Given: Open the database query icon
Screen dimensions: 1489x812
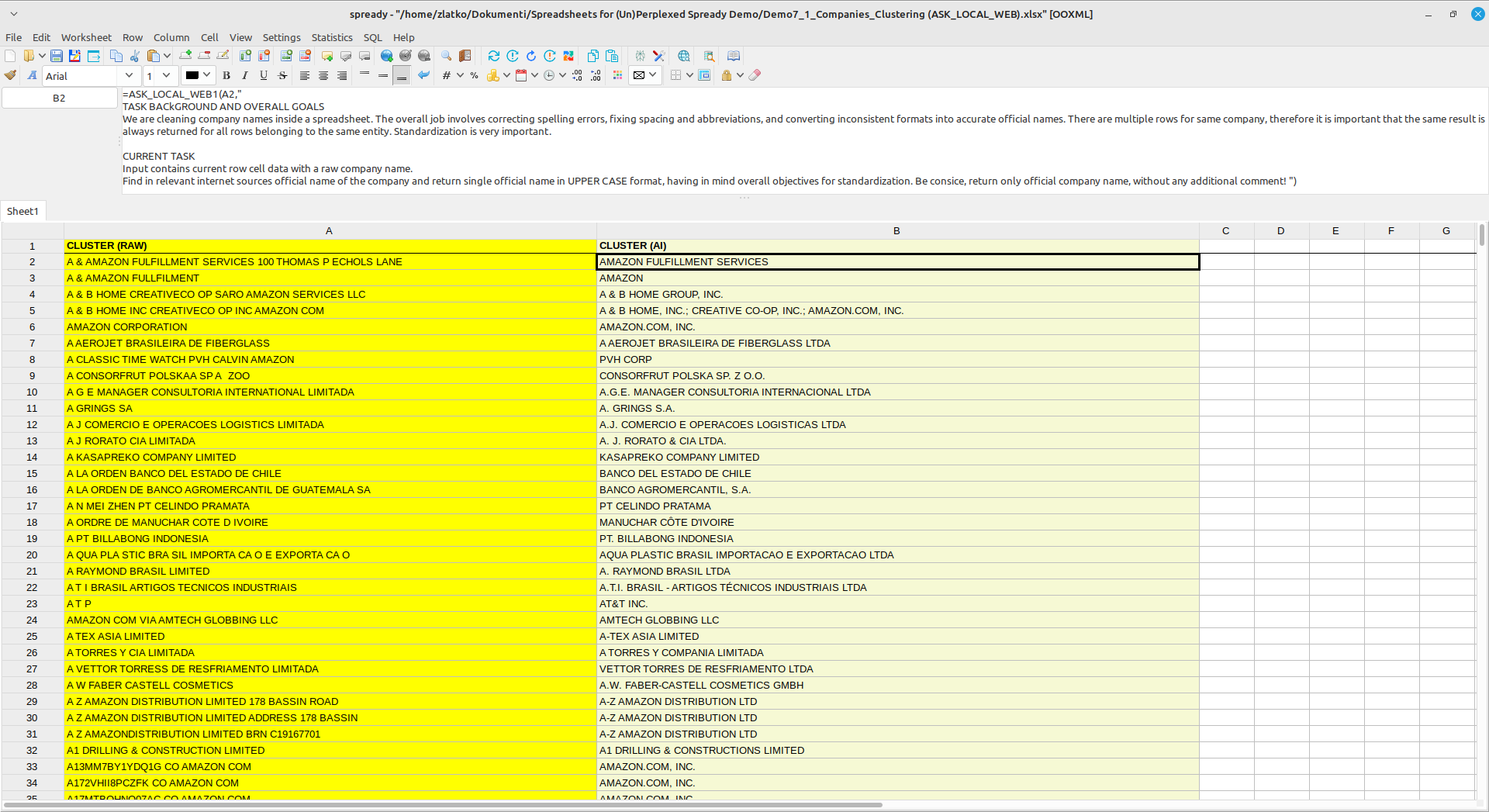Looking at the screenshot, I should tap(708, 56).
